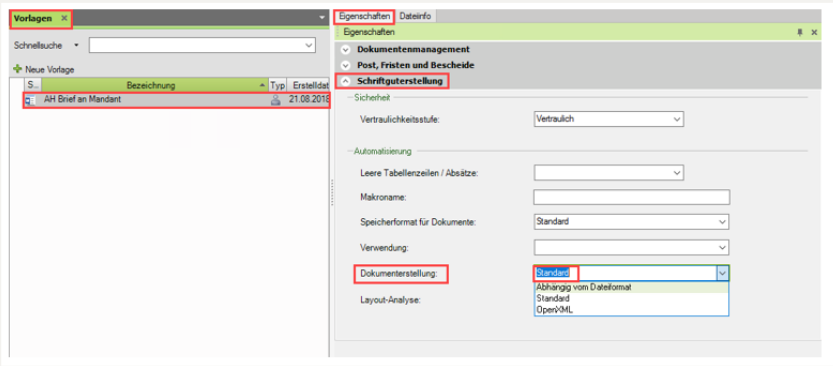
Task: Click the highlighted Standard text in Dokumenterstellung
Action: [x=552, y=273]
